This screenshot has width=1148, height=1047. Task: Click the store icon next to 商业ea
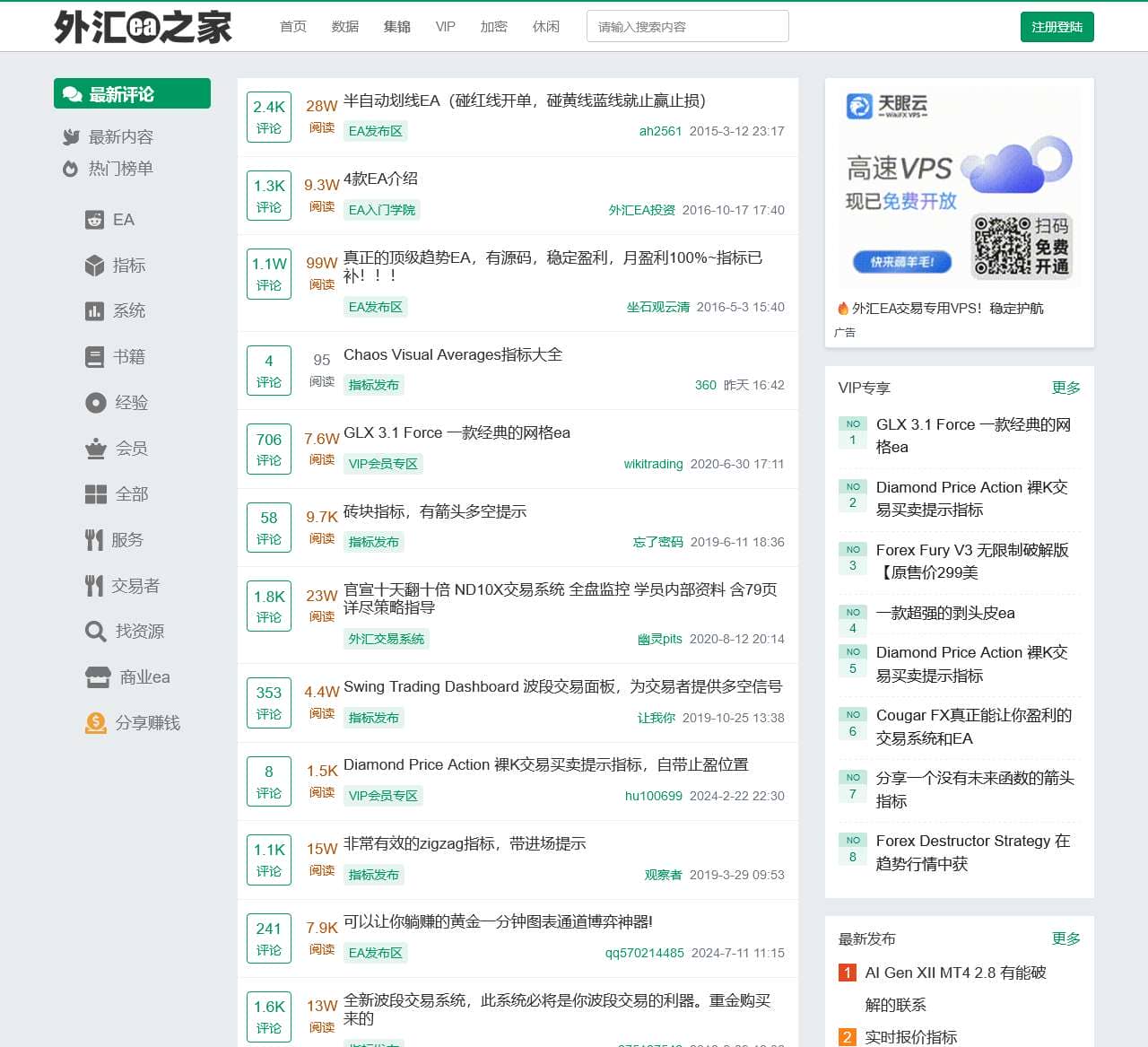coord(98,677)
